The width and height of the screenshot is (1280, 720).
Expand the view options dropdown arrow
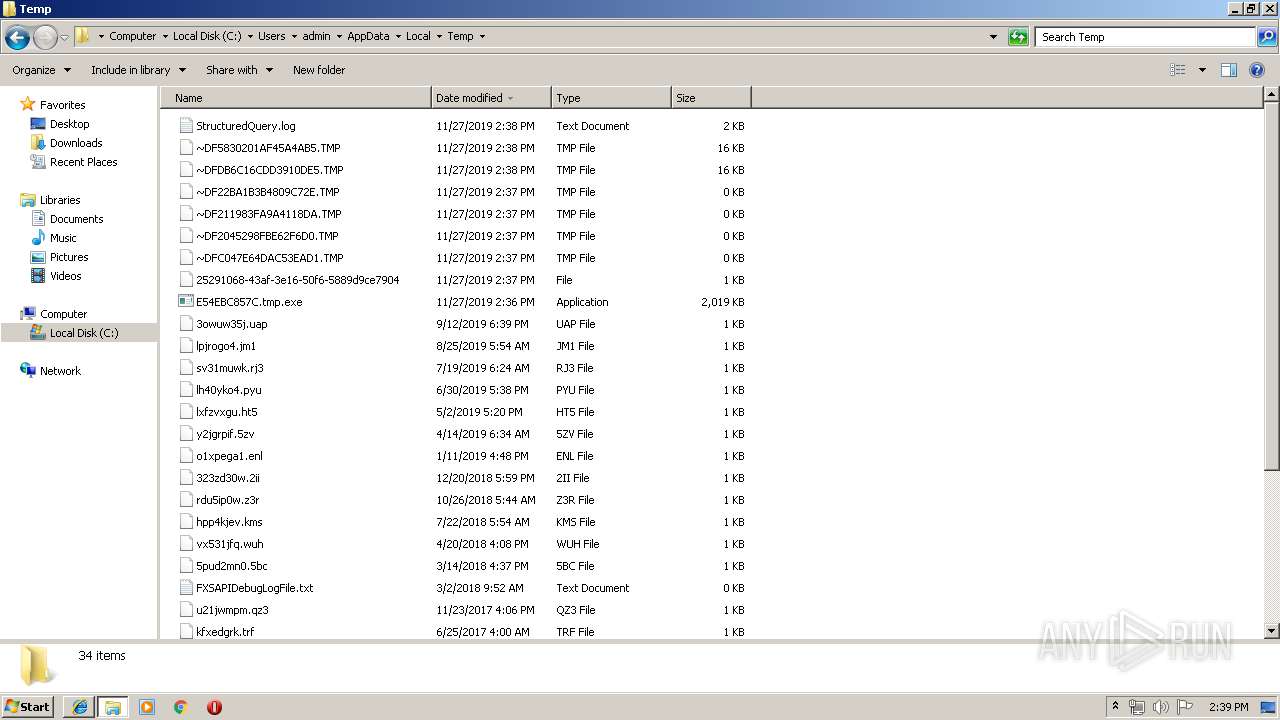(1202, 70)
